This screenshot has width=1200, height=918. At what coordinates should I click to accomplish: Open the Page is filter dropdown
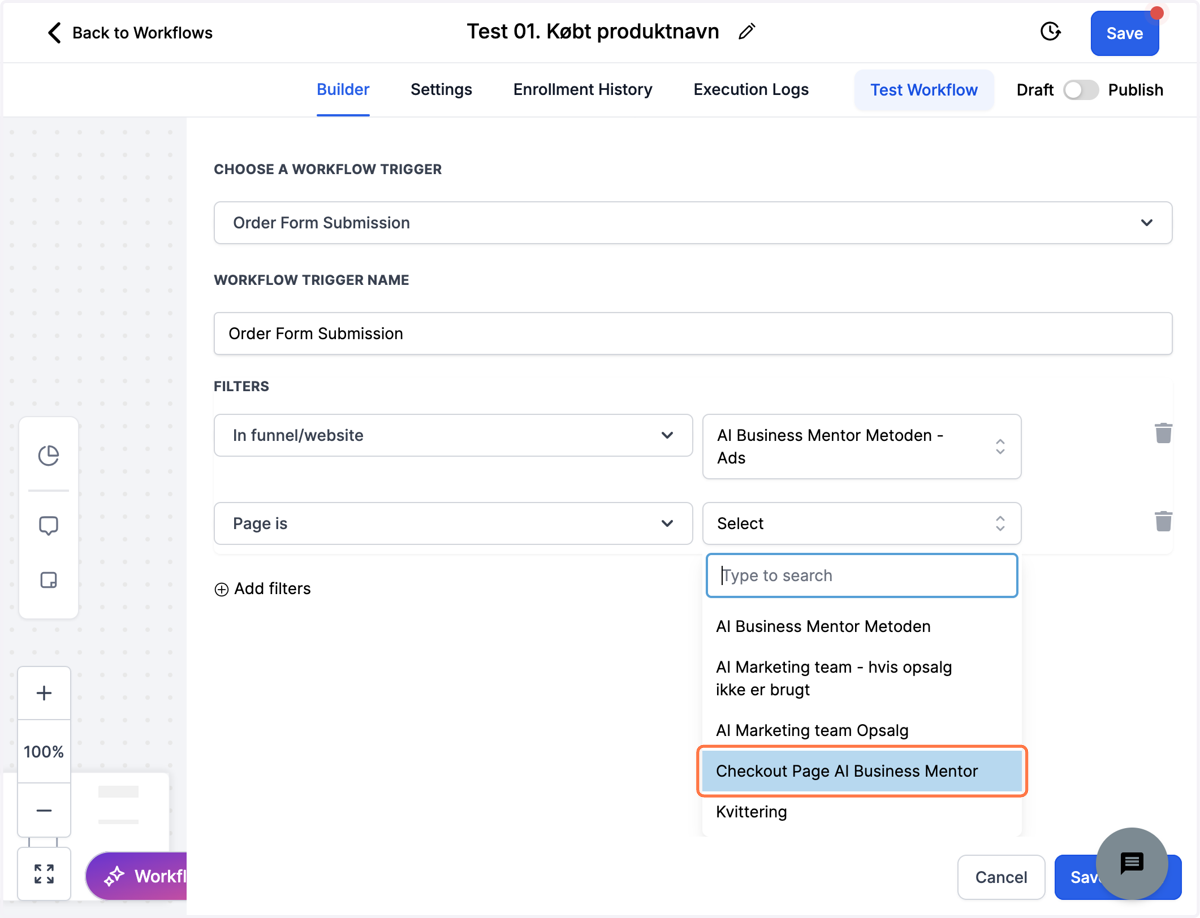453,524
